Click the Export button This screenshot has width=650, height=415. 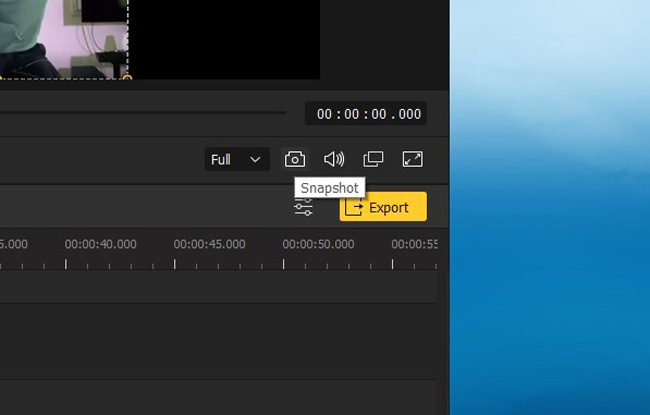point(383,206)
